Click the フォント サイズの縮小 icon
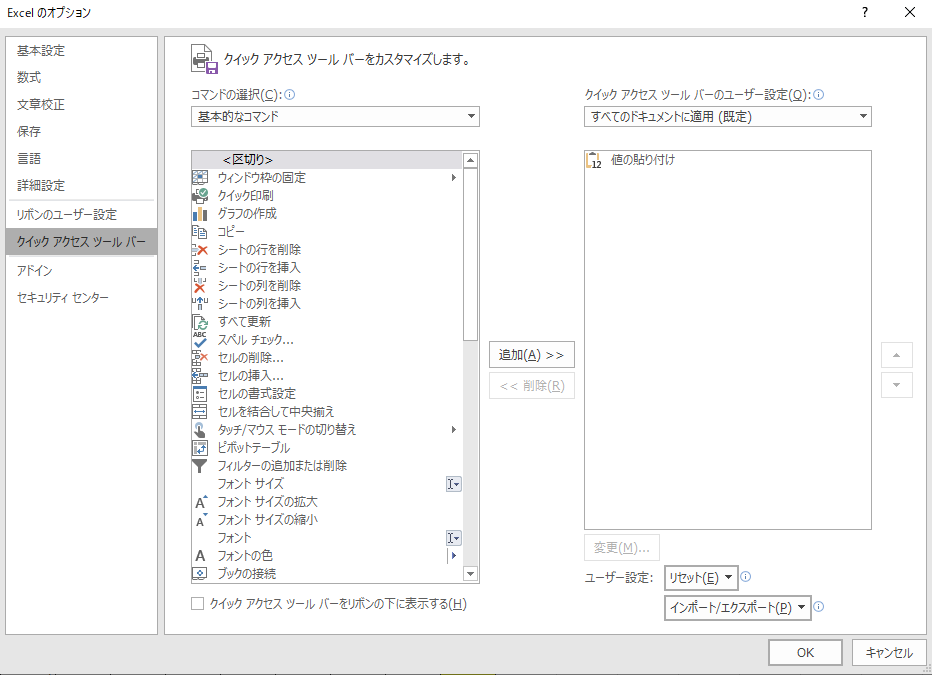The height and width of the screenshot is (675, 932). [x=201, y=520]
